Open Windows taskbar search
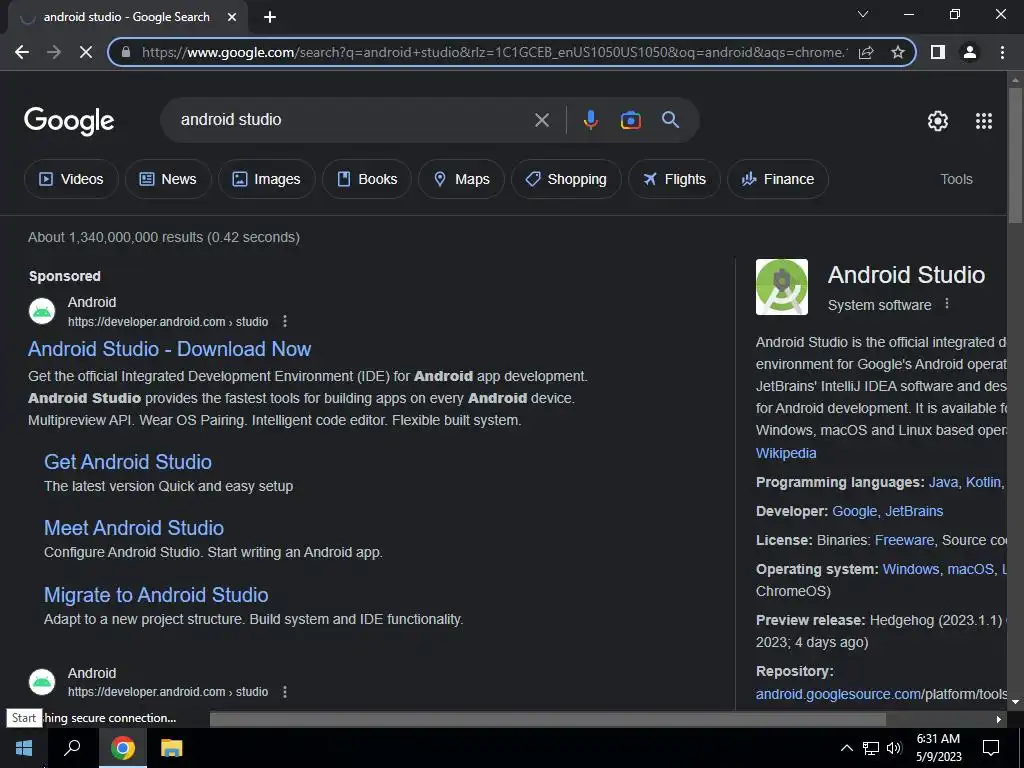 [x=72, y=748]
